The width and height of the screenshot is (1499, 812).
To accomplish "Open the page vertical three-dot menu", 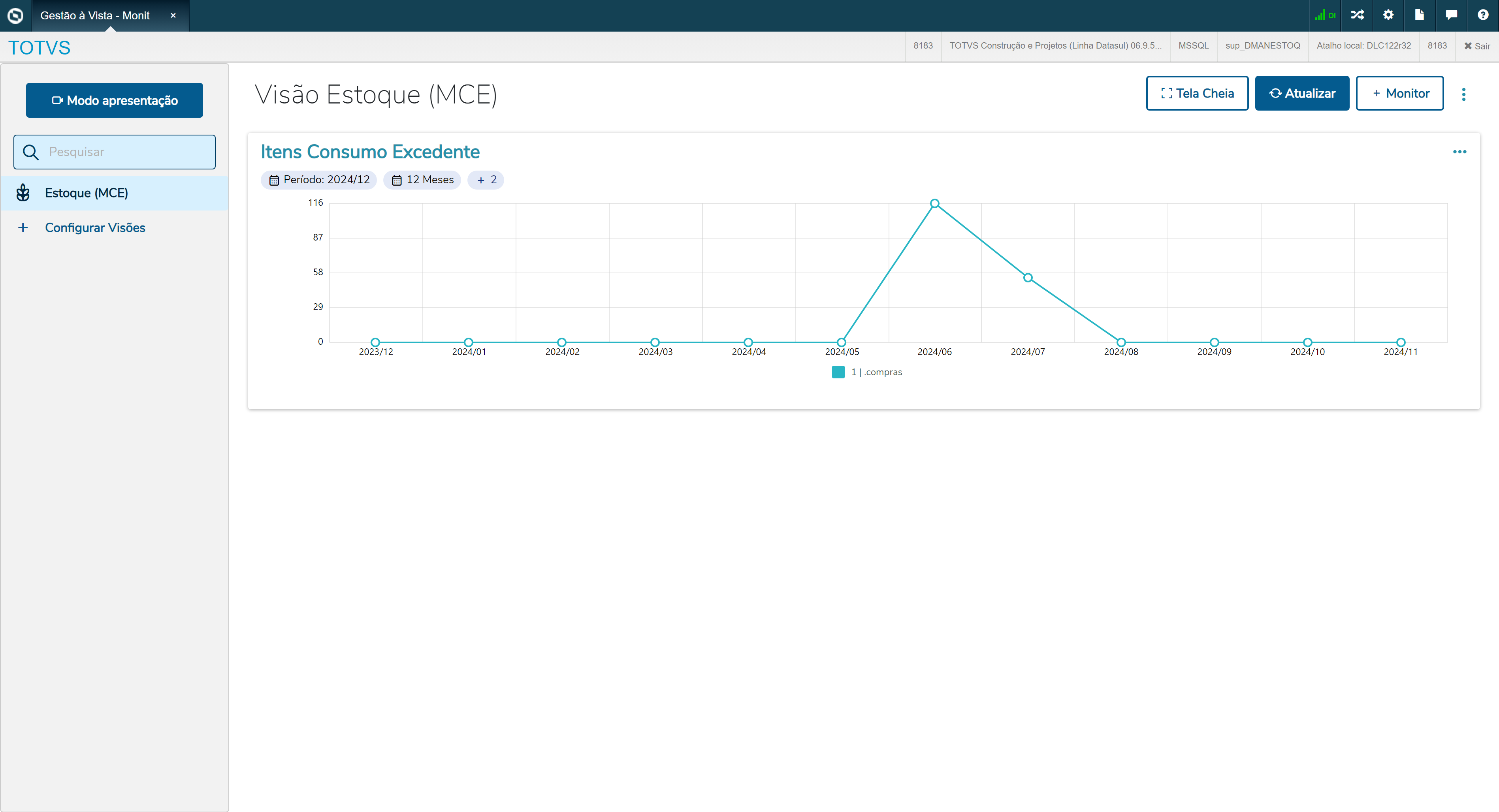I will pyautogui.click(x=1463, y=94).
